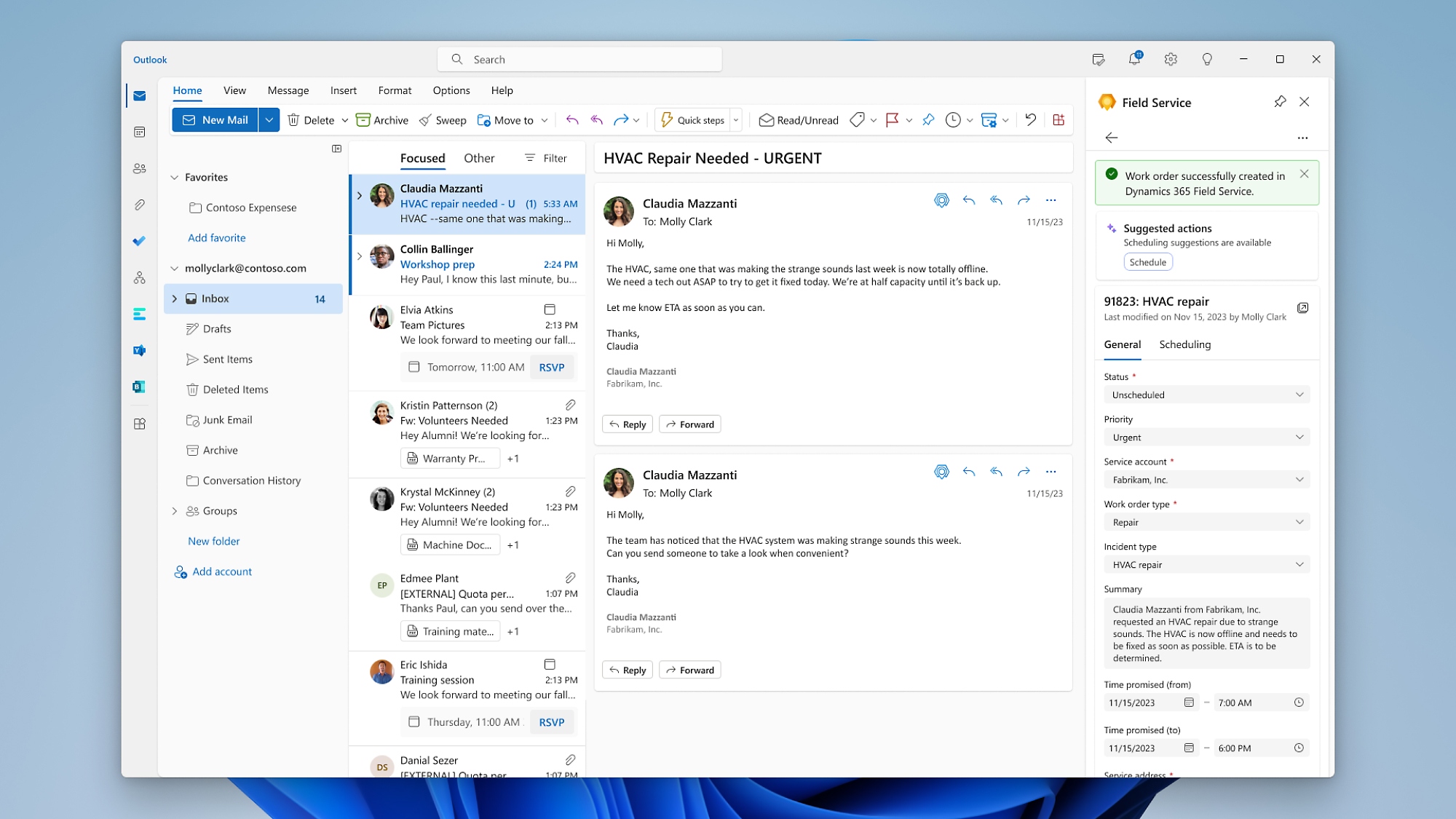This screenshot has height=819, width=1456.
Task: Open the Format ribbon tab
Action: (x=395, y=90)
